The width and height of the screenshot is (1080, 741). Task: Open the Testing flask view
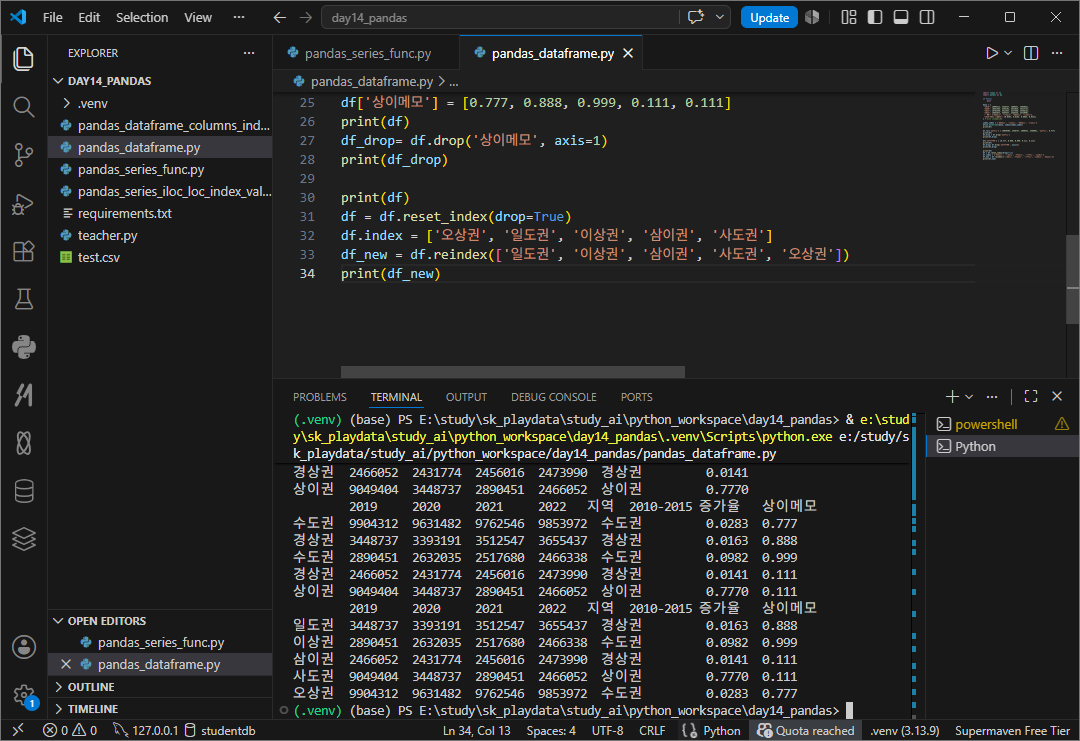[23, 299]
